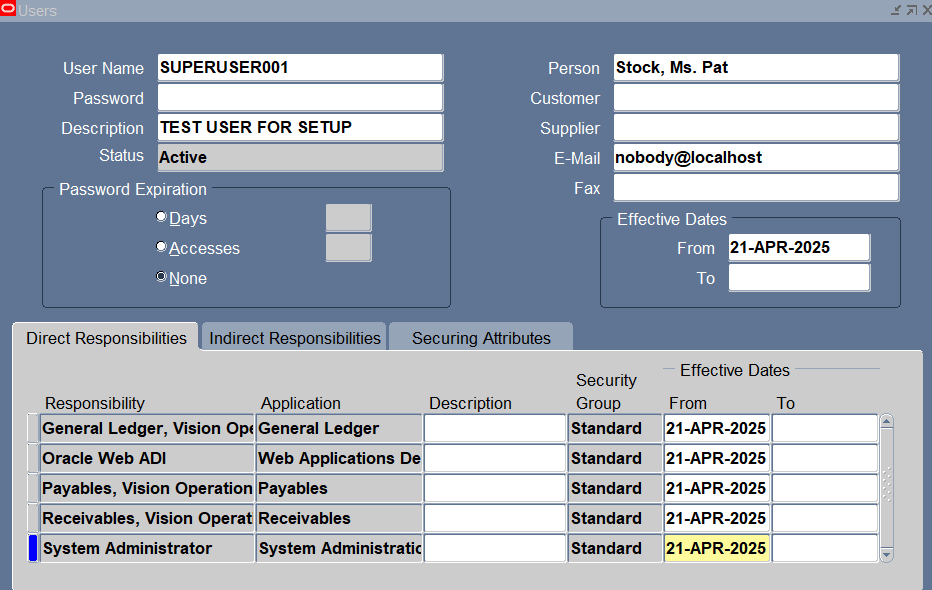The height and width of the screenshot is (590, 932).
Task: Edit the Description field TEST USER FOR SETUP
Action: [300, 127]
